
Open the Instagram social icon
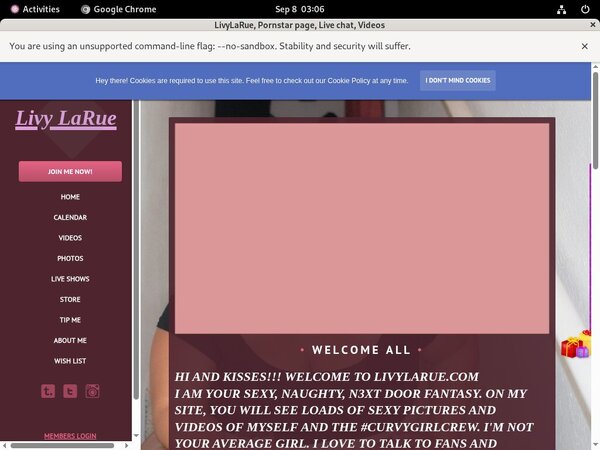(93, 391)
